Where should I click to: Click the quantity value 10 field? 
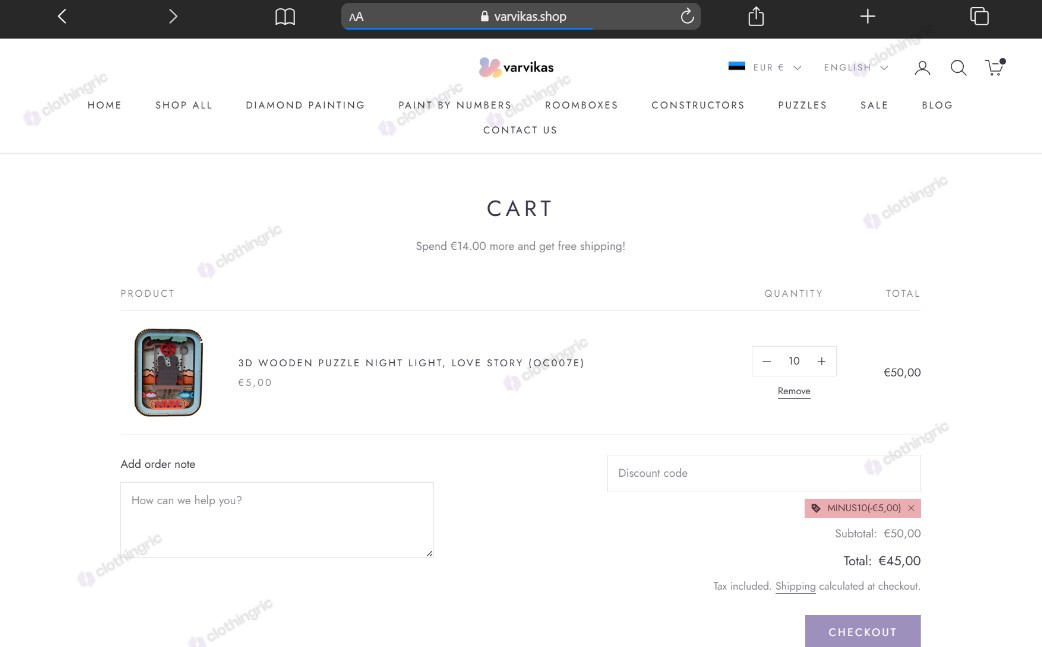tap(794, 361)
